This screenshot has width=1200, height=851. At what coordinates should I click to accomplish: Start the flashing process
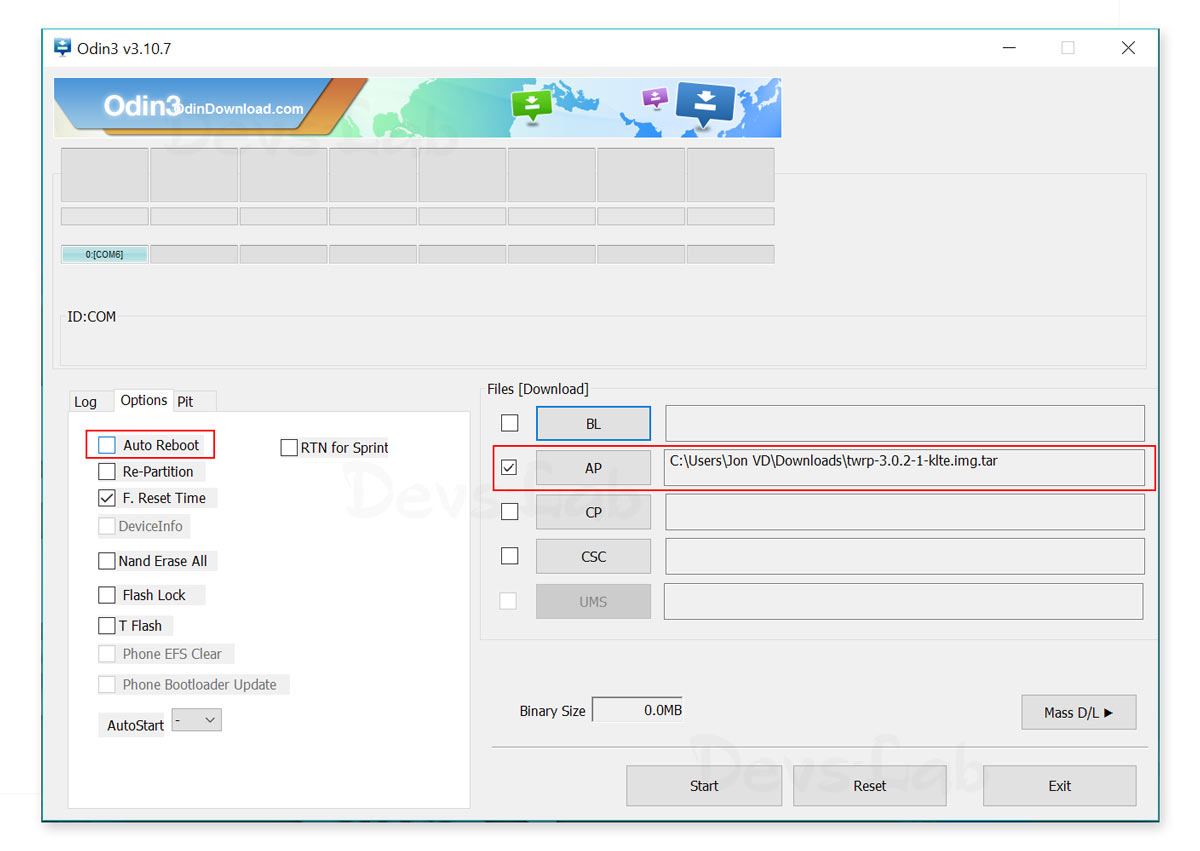pyautogui.click(x=704, y=786)
